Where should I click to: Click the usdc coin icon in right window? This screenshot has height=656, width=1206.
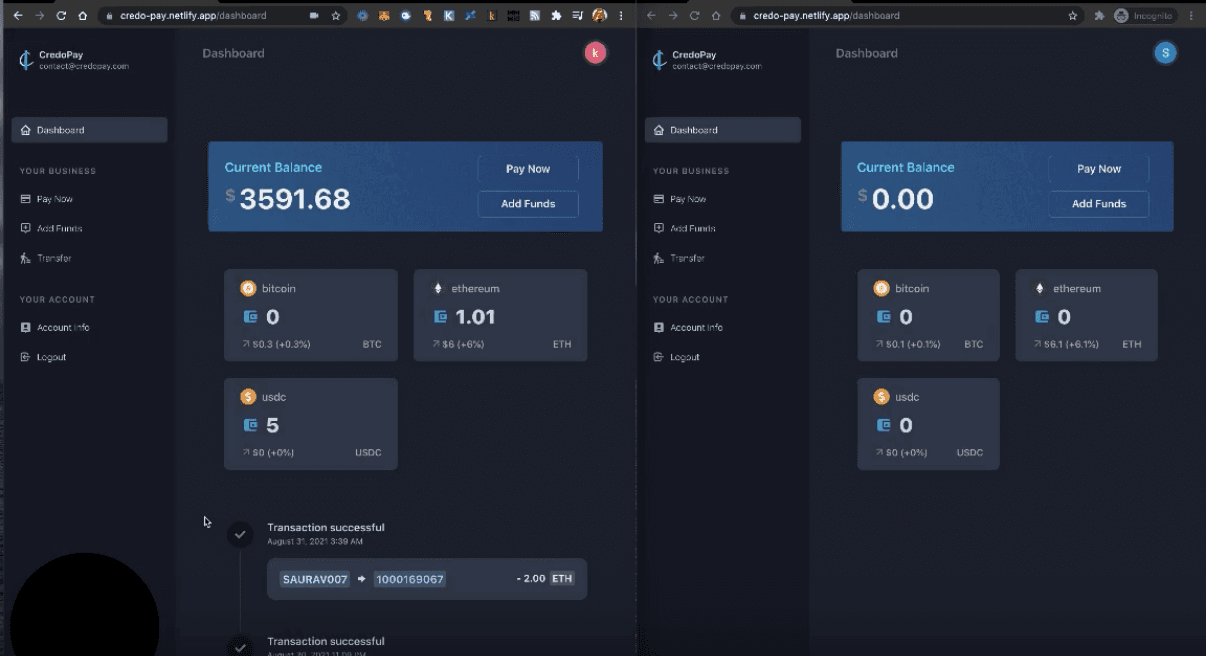coord(881,397)
